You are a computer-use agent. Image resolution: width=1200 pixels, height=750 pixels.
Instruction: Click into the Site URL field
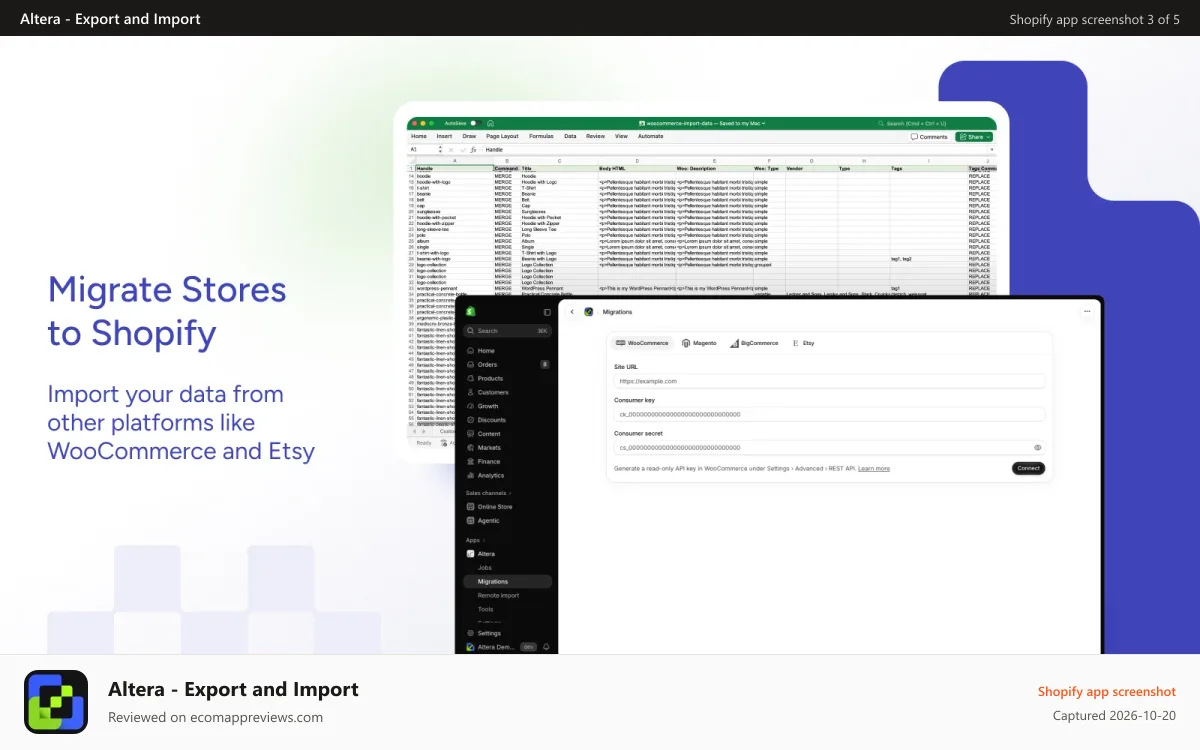pos(829,381)
